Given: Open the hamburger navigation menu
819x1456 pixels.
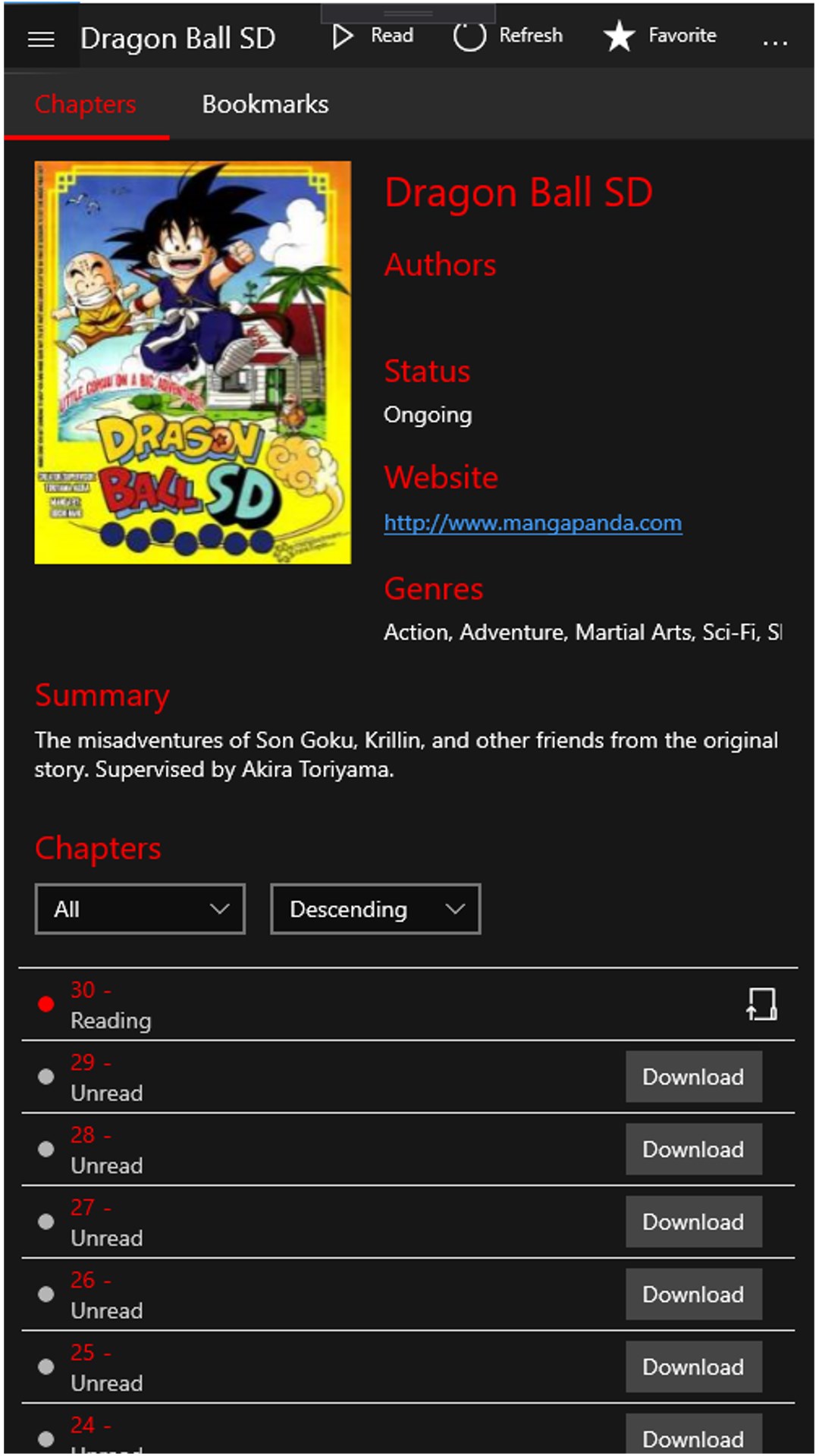Looking at the screenshot, I should [x=41, y=39].
